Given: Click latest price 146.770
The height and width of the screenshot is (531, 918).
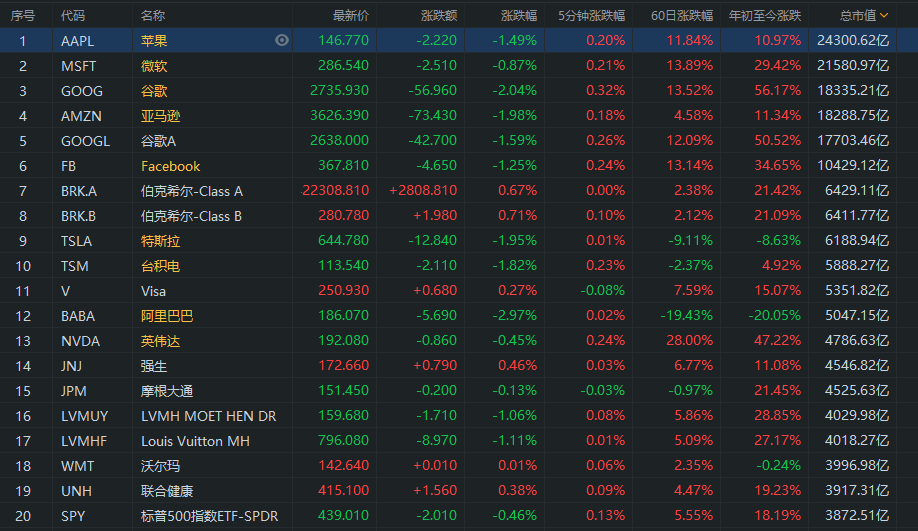Looking at the screenshot, I should tap(344, 40).
